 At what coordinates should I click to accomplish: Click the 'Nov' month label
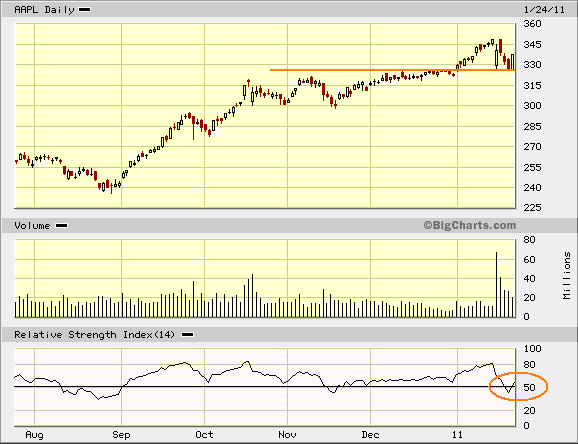click(x=288, y=435)
